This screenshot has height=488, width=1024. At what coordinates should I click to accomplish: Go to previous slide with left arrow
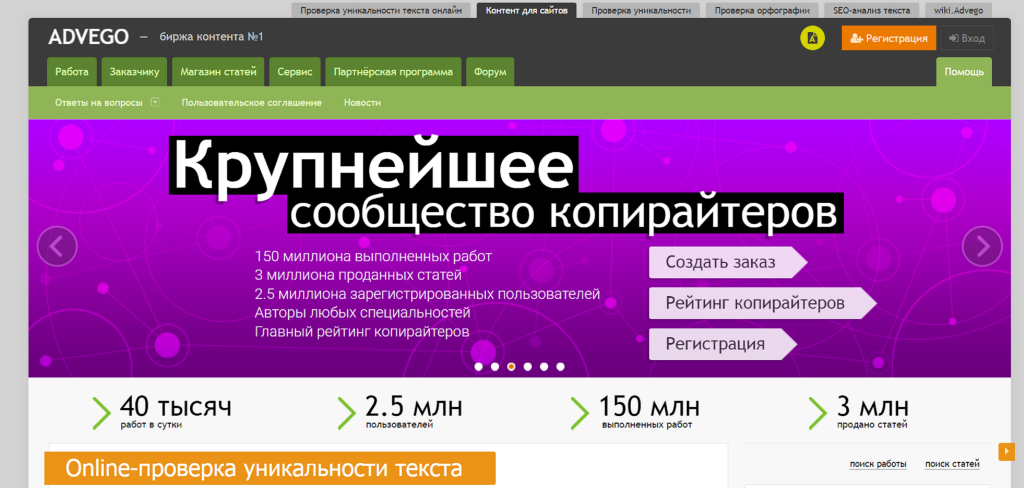tap(57, 246)
